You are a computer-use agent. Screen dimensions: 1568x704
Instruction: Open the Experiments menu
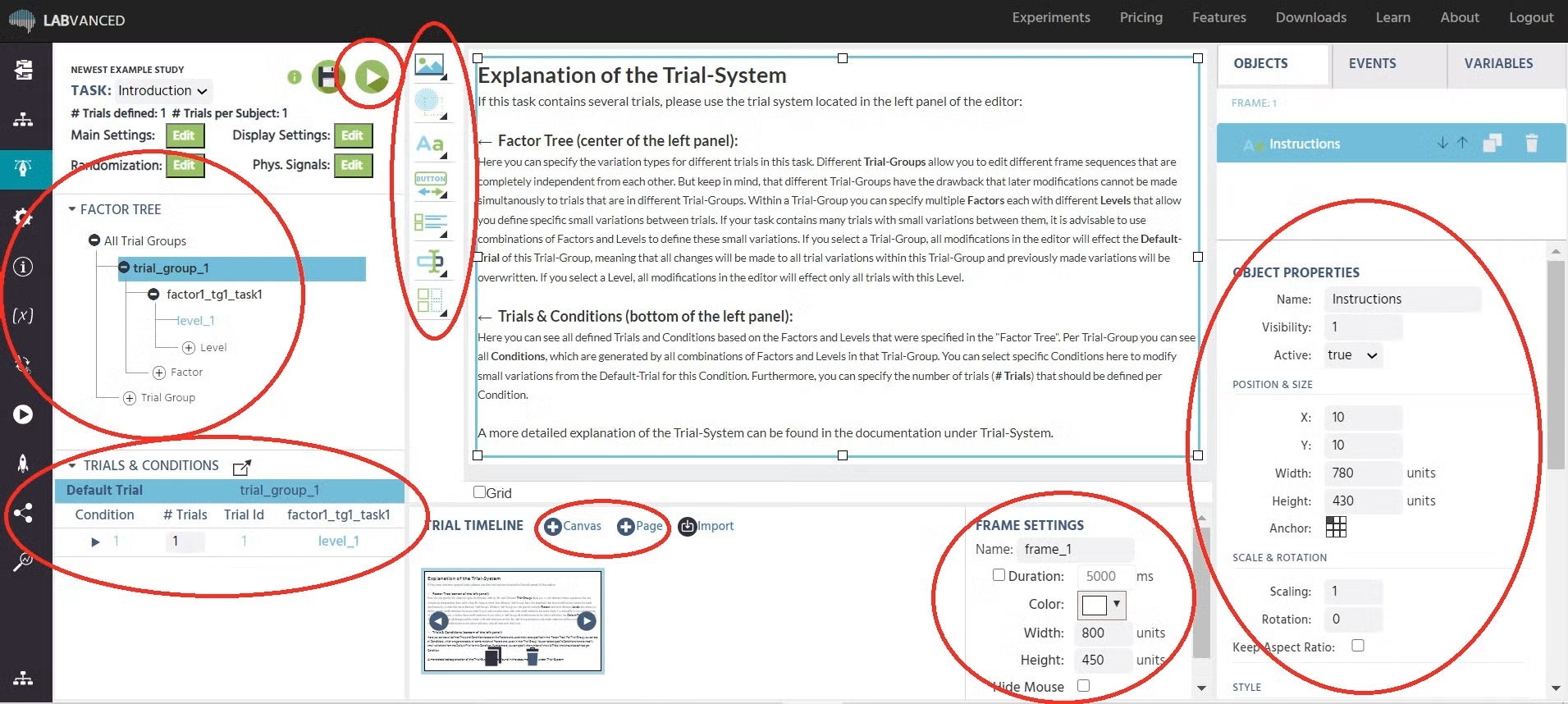point(1050,17)
